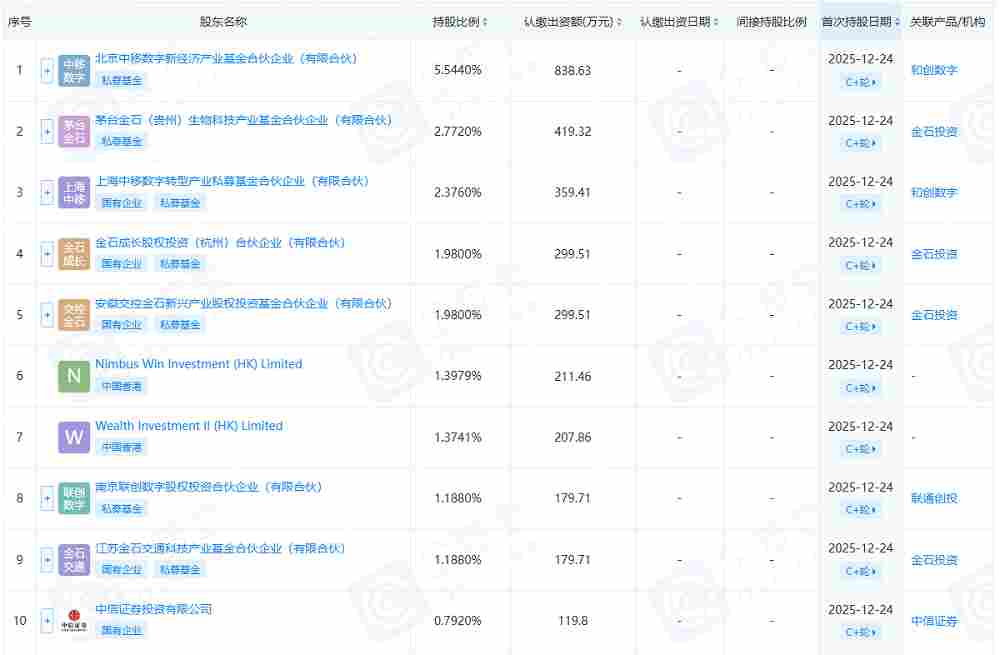
Task: Select the 上海中移 shareholder avatar icon
Action: [x=71, y=192]
